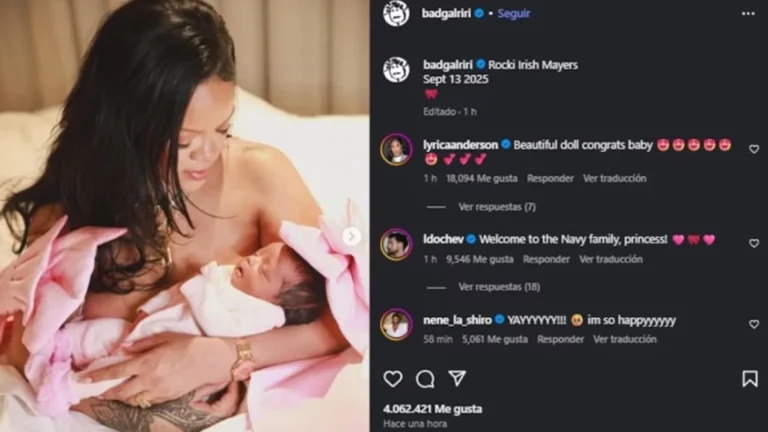
Task: Translate ldochev's comment with Ver traducción
Action: 611,259
